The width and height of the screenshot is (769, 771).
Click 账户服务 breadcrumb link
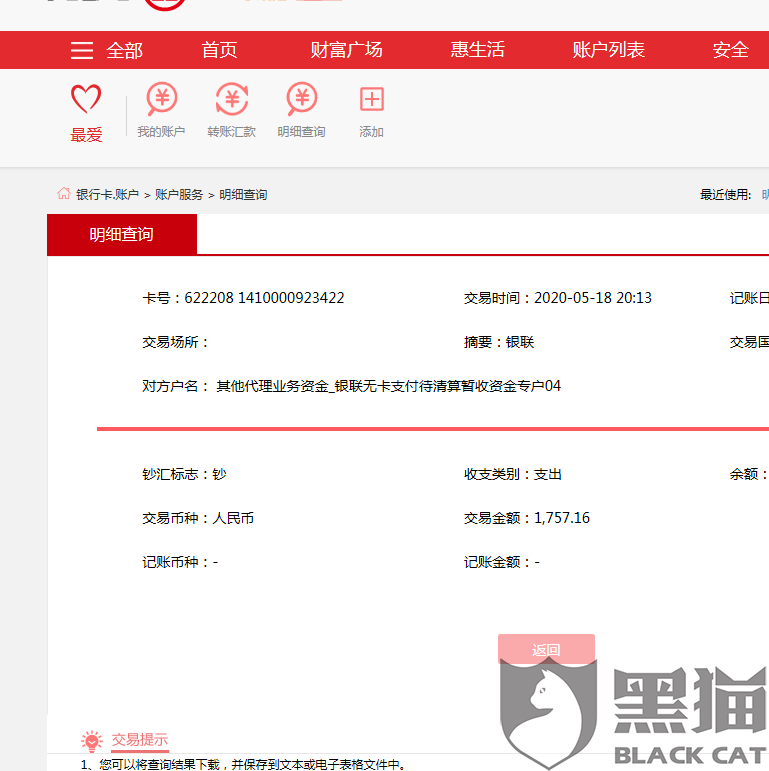179,195
